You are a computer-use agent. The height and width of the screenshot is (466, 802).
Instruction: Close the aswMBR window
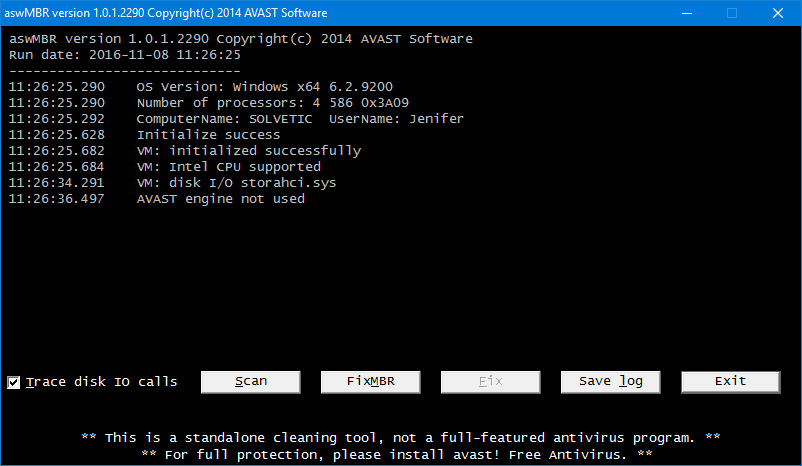point(778,13)
